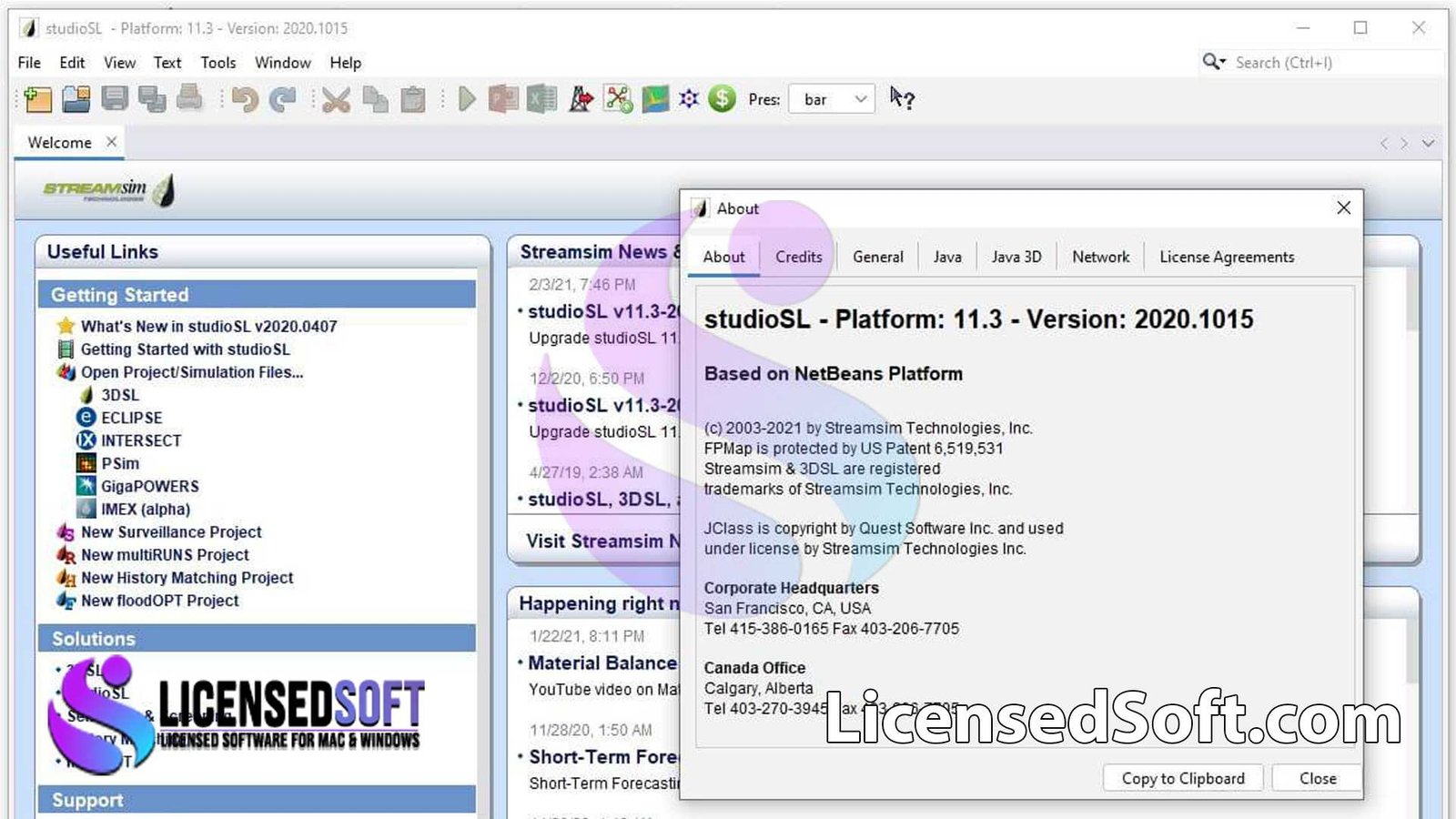1456x819 pixels.
Task: Open the document list dropdown arrow
Action: point(1428,144)
